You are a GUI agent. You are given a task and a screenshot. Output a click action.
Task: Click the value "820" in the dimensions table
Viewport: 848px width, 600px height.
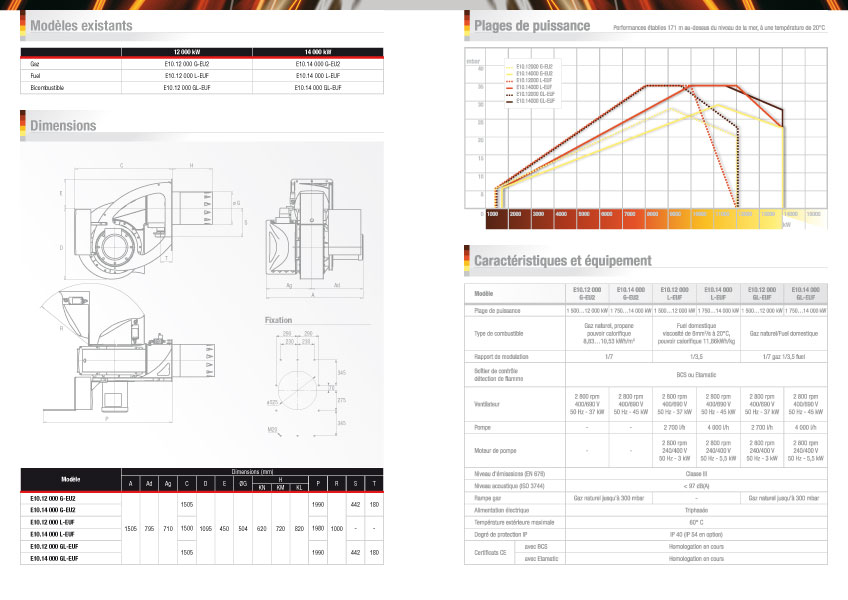pos(299,529)
